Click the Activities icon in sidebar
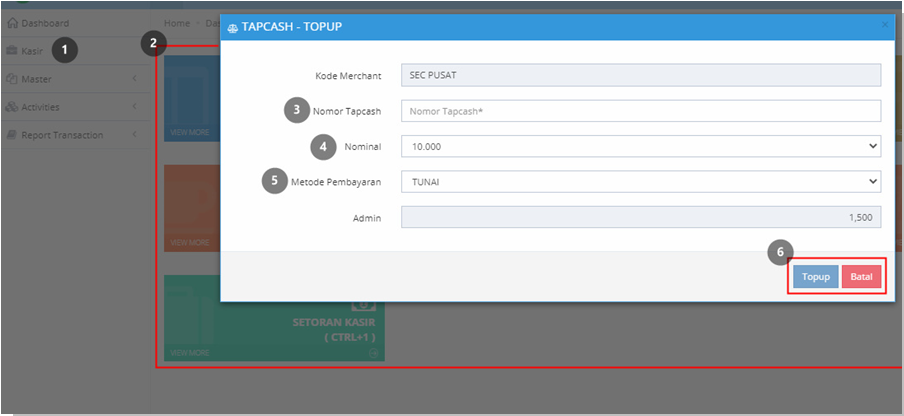The image size is (904, 416). coord(12,107)
